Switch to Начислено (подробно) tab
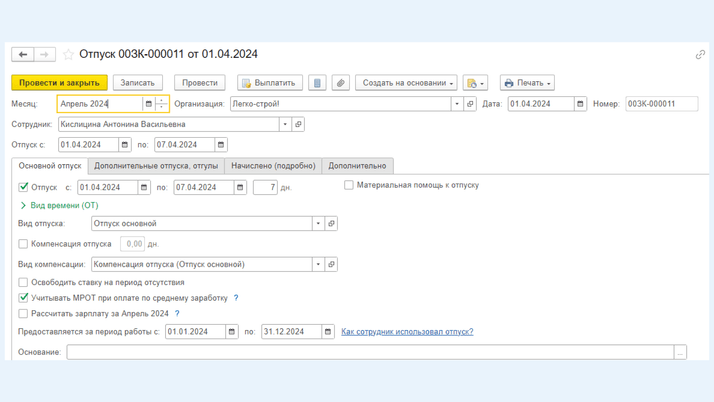Viewport: 714px width, 402px height. (x=273, y=166)
